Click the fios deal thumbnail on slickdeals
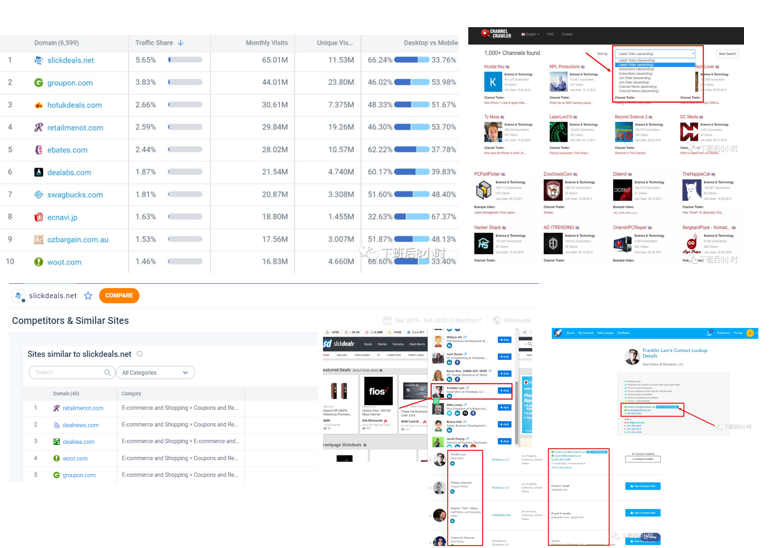779x548 pixels. [x=378, y=391]
